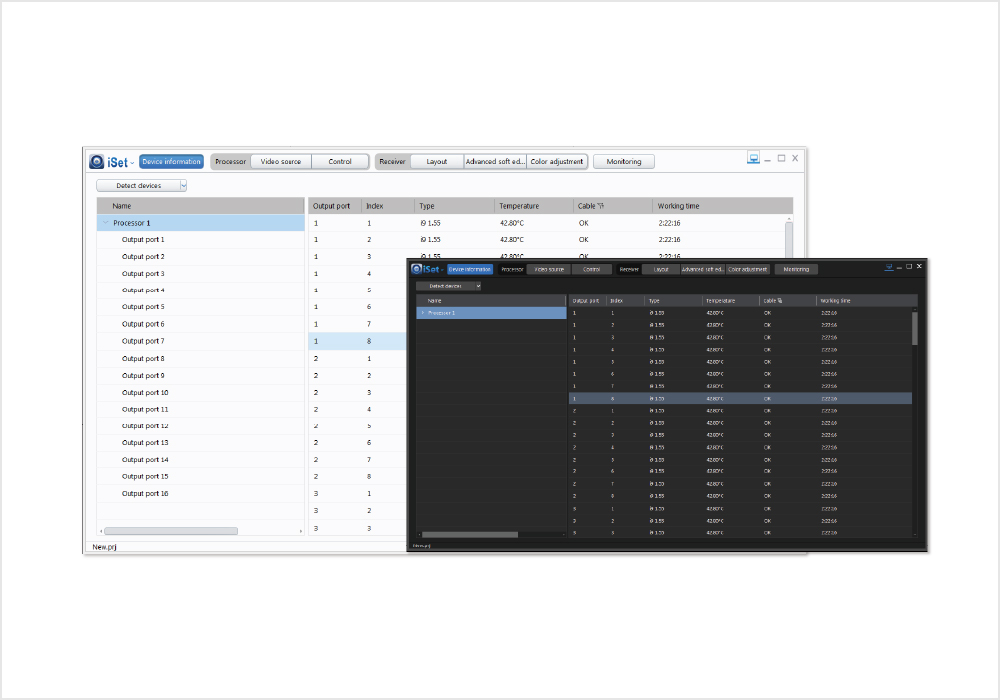Open Video source tab in light window
The height and width of the screenshot is (700, 1000).
281,162
